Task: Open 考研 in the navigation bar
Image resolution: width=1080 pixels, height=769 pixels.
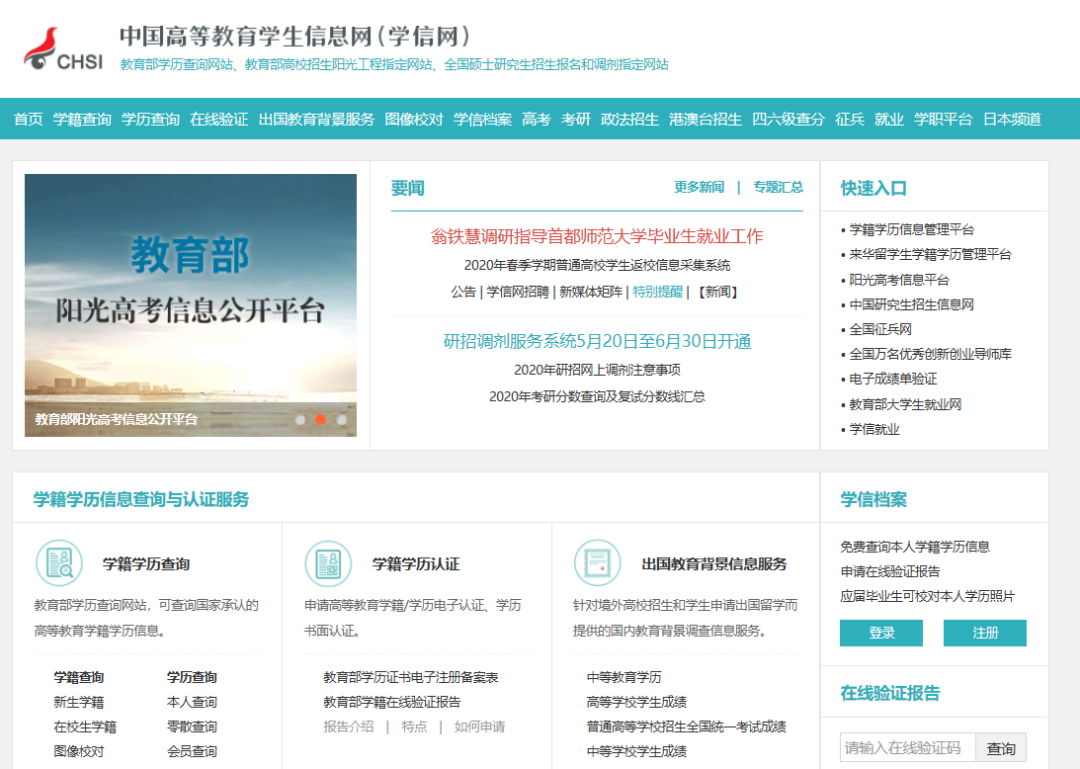Action: 576,119
